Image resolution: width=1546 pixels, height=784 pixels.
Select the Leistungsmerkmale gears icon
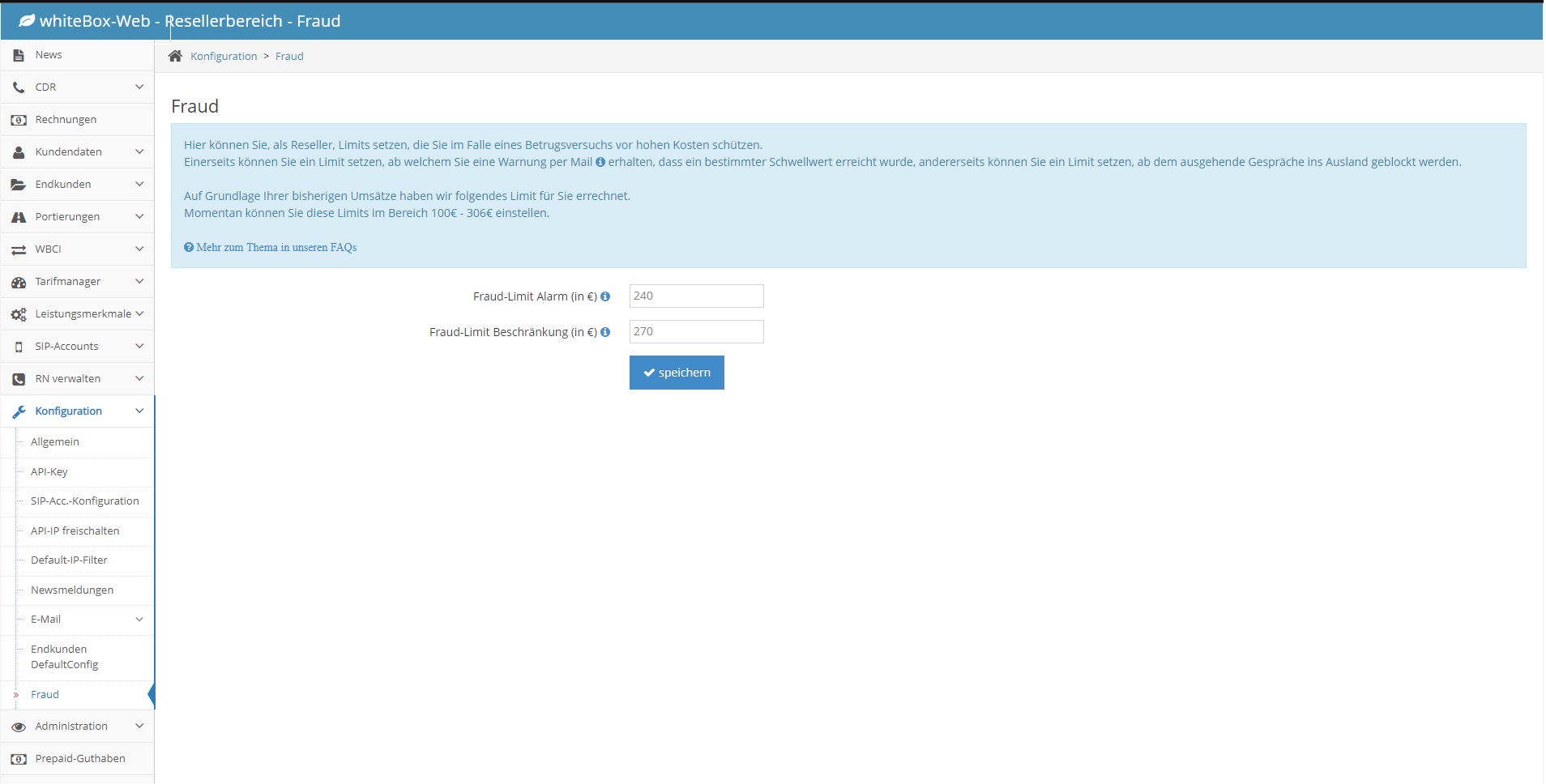(x=18, y=313)
